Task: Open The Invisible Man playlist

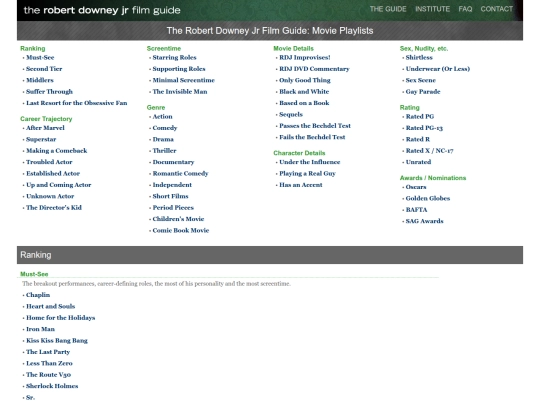Action: click(x=180, y=92)
